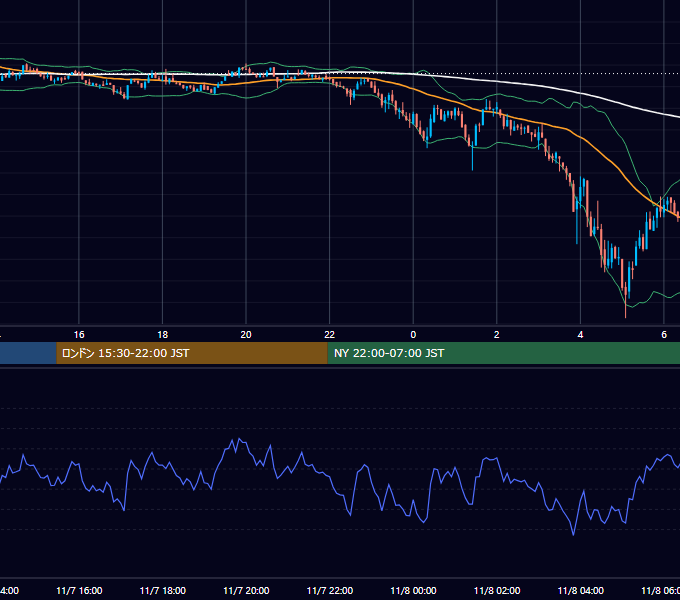Select the NY 22:00-07:00 JST session bar
This screenshot has height=600, width=680.
tap(503, 353)
